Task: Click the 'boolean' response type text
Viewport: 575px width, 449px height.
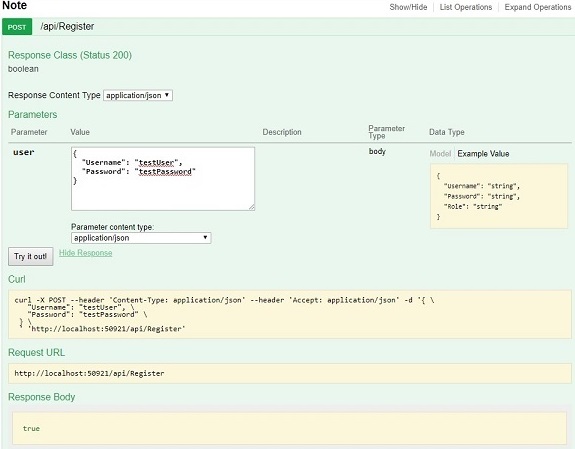Action: pos(23,69)
